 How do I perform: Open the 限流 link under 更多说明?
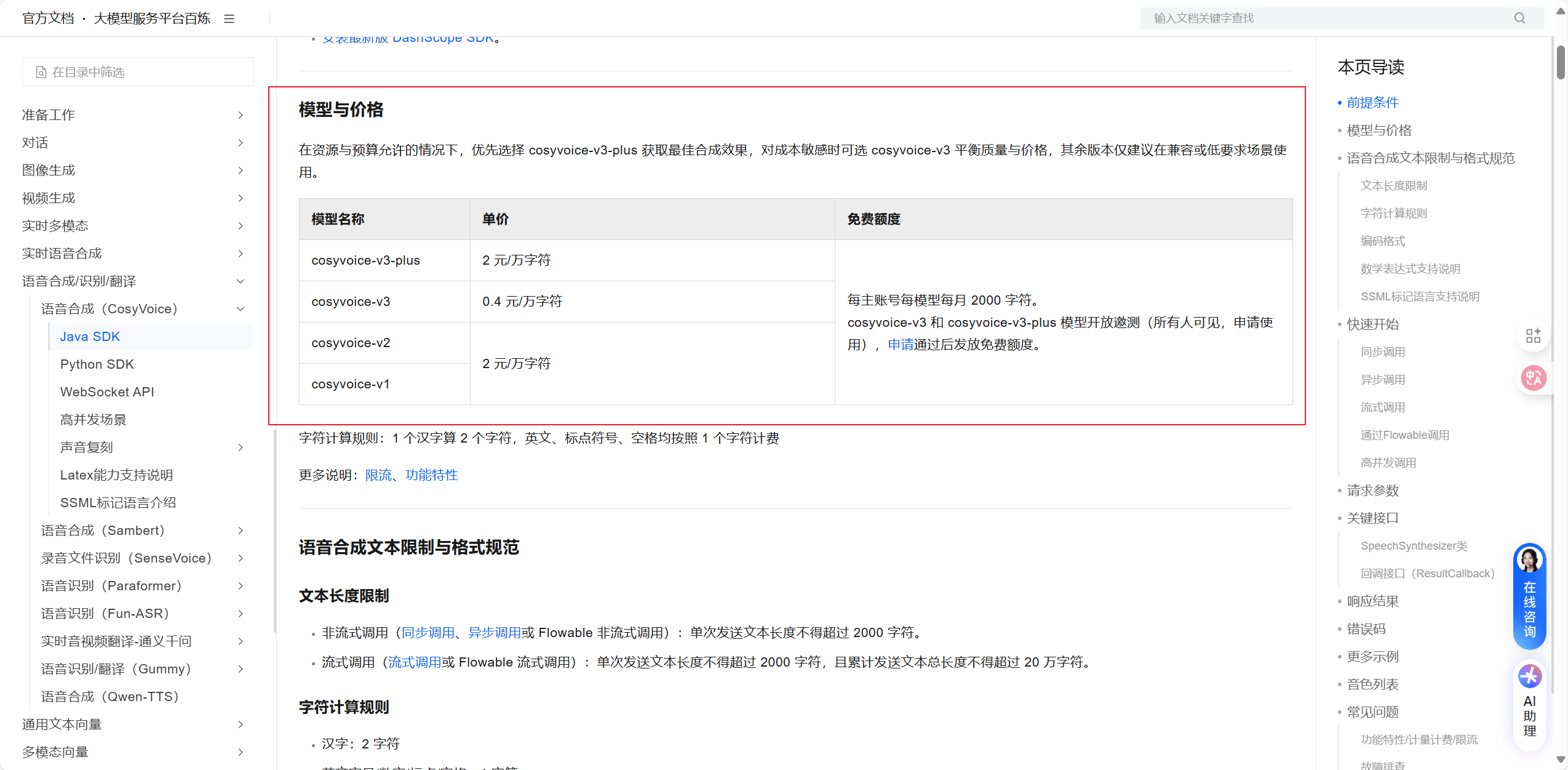378,475
